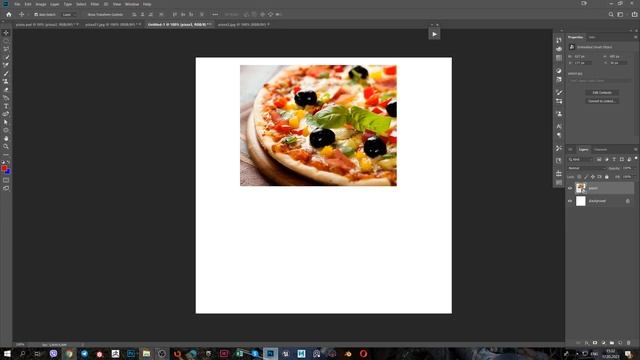Open the Properties panel flyout menu
Screen dimensions: 640x360
coord(636,37)
